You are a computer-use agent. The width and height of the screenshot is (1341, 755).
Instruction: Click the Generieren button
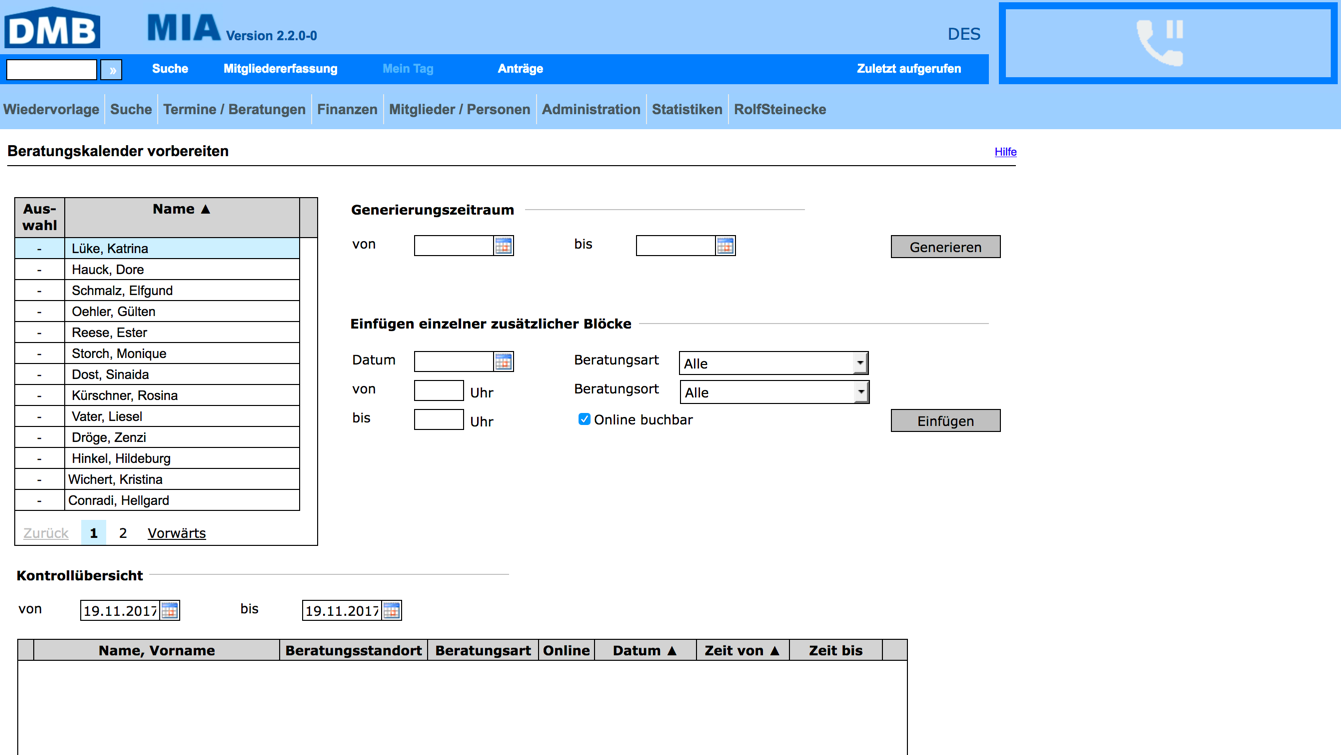click(x=945, y=247)
